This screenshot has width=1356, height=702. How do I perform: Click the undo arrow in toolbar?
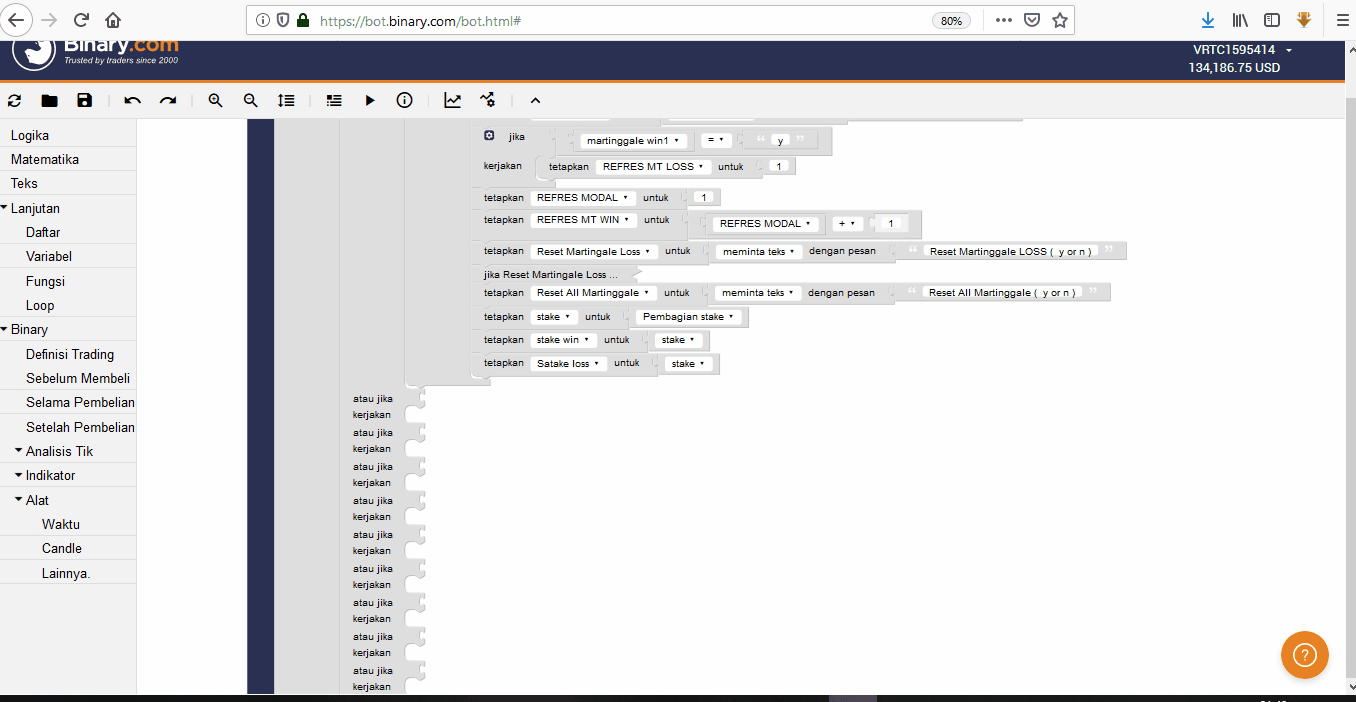(x=133, y=100)
